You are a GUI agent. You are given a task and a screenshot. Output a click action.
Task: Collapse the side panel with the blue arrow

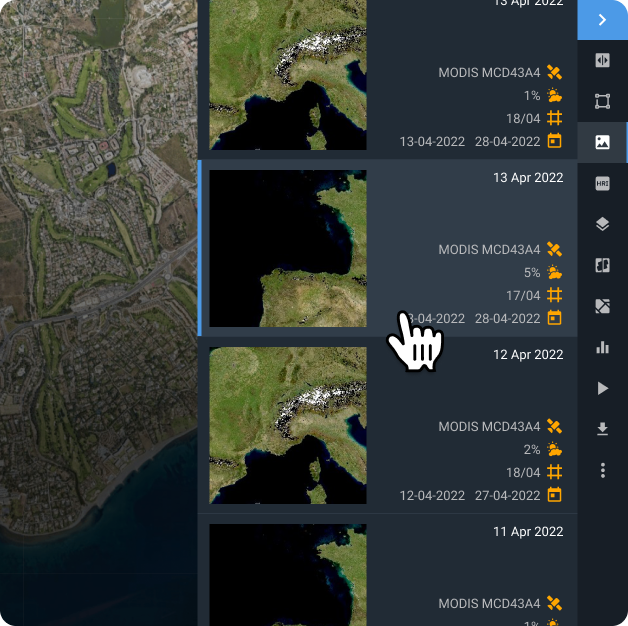click(602, 20)
